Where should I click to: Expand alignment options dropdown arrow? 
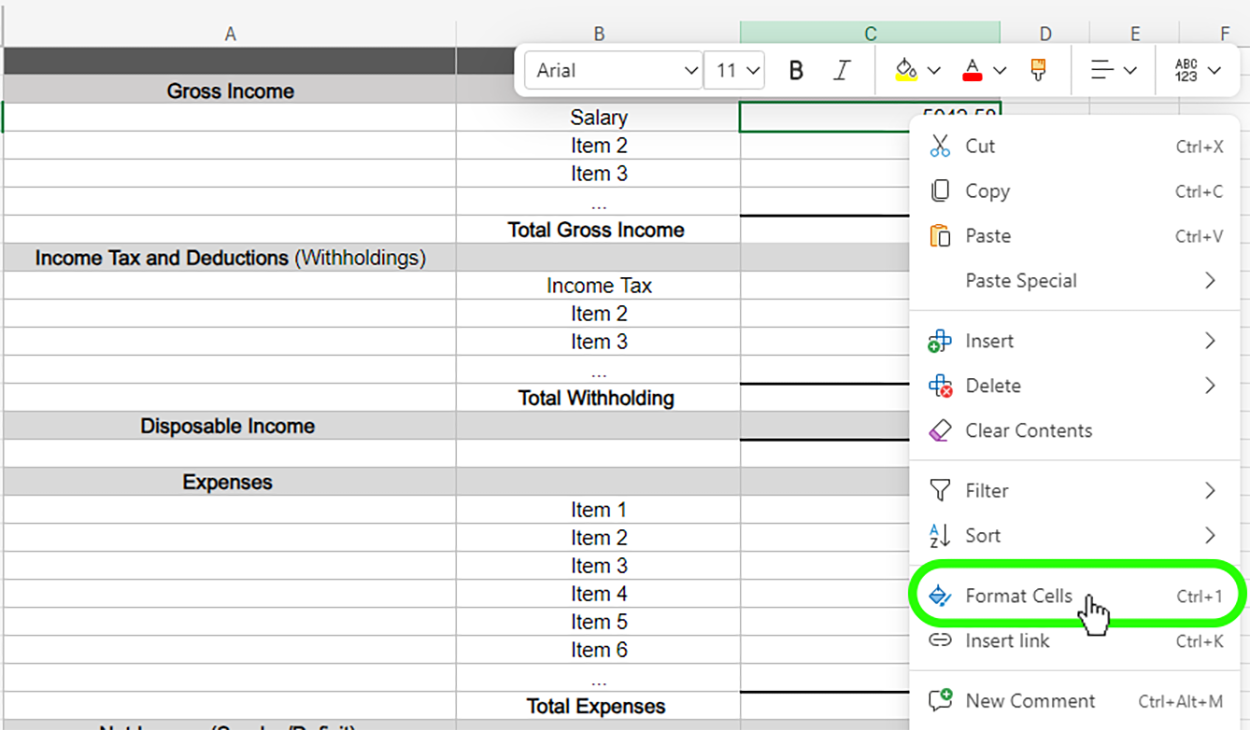[1130, 71]
